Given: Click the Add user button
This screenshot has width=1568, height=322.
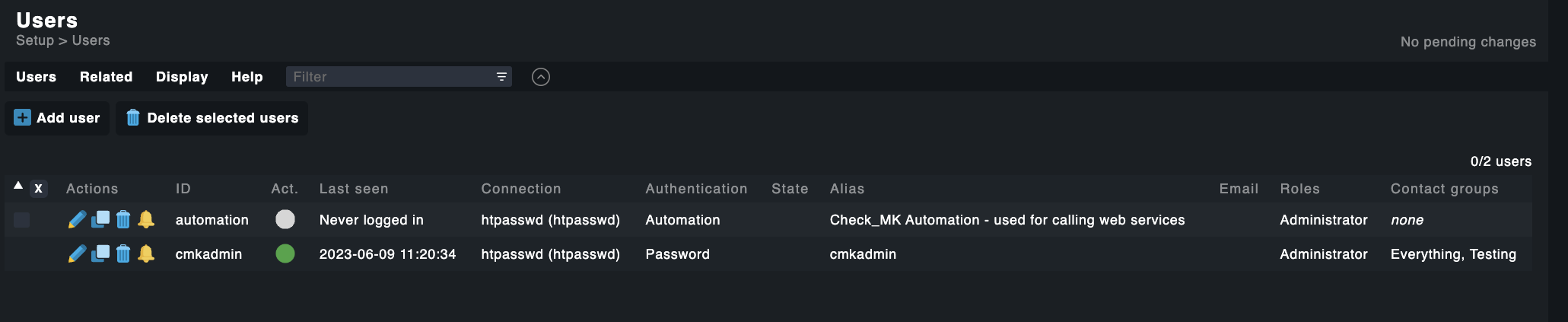Looking at the screenshot, I should [x=58, y=118].
